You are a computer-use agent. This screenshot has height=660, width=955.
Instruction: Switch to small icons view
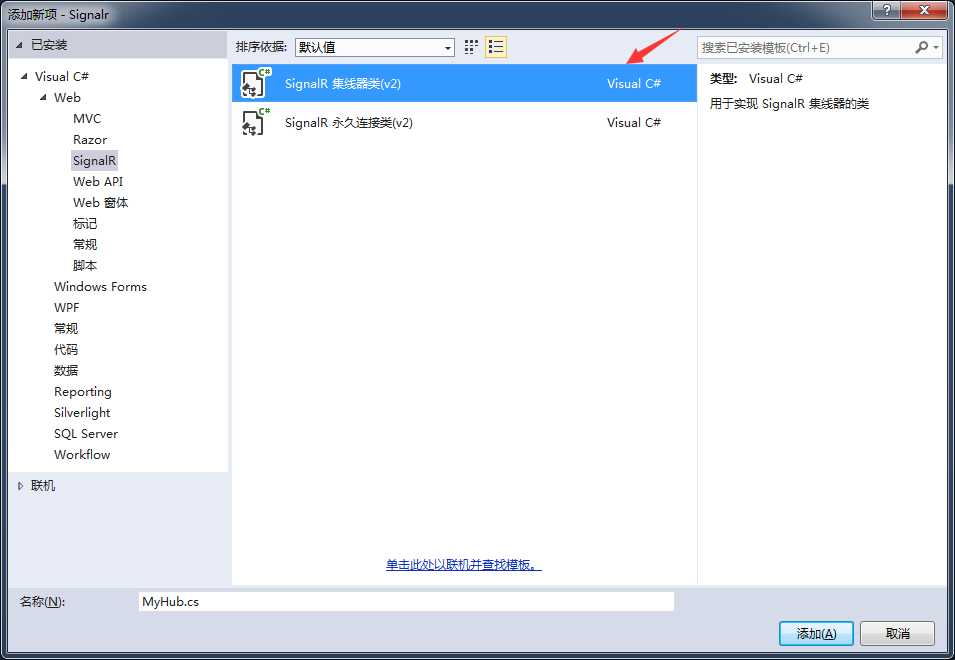coord(471,47)
